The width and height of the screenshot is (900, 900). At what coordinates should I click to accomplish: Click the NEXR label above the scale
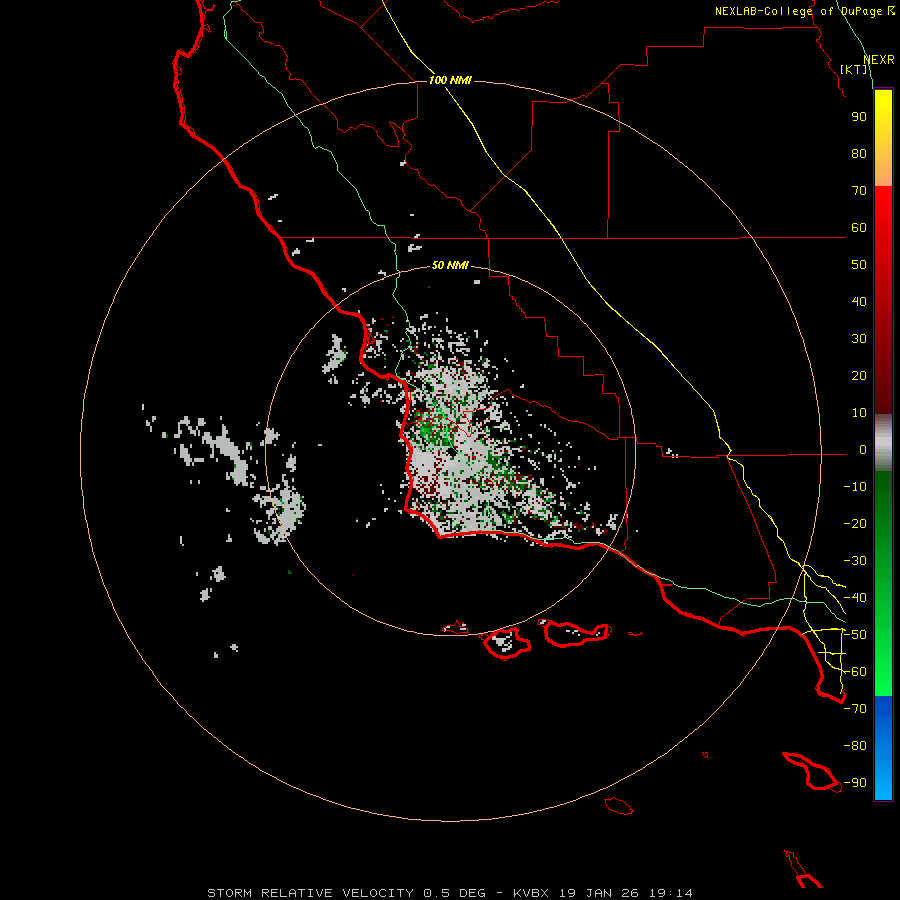click(x=879, y=60)
